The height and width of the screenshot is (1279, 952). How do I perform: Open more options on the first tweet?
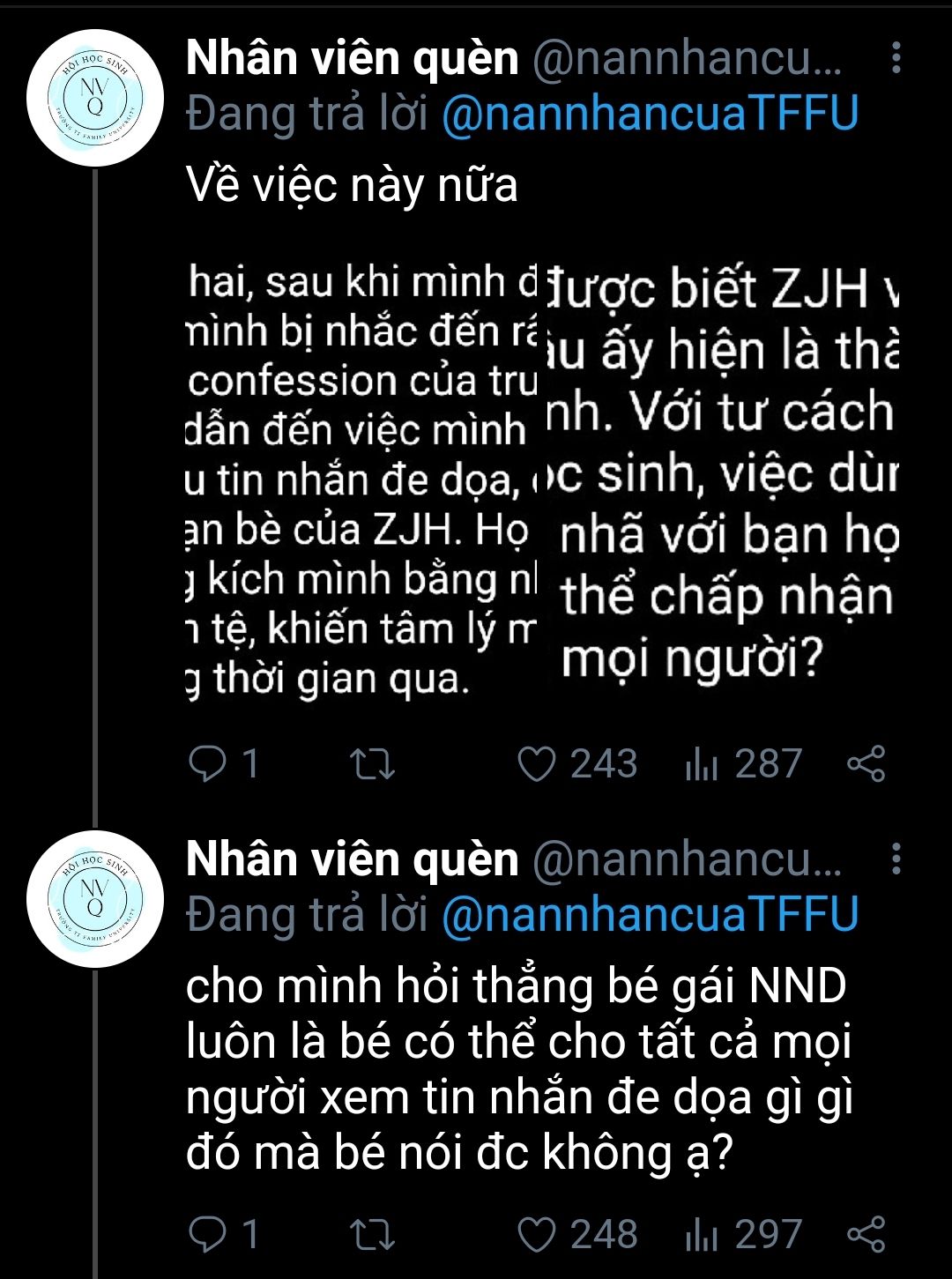click(896, 58)
